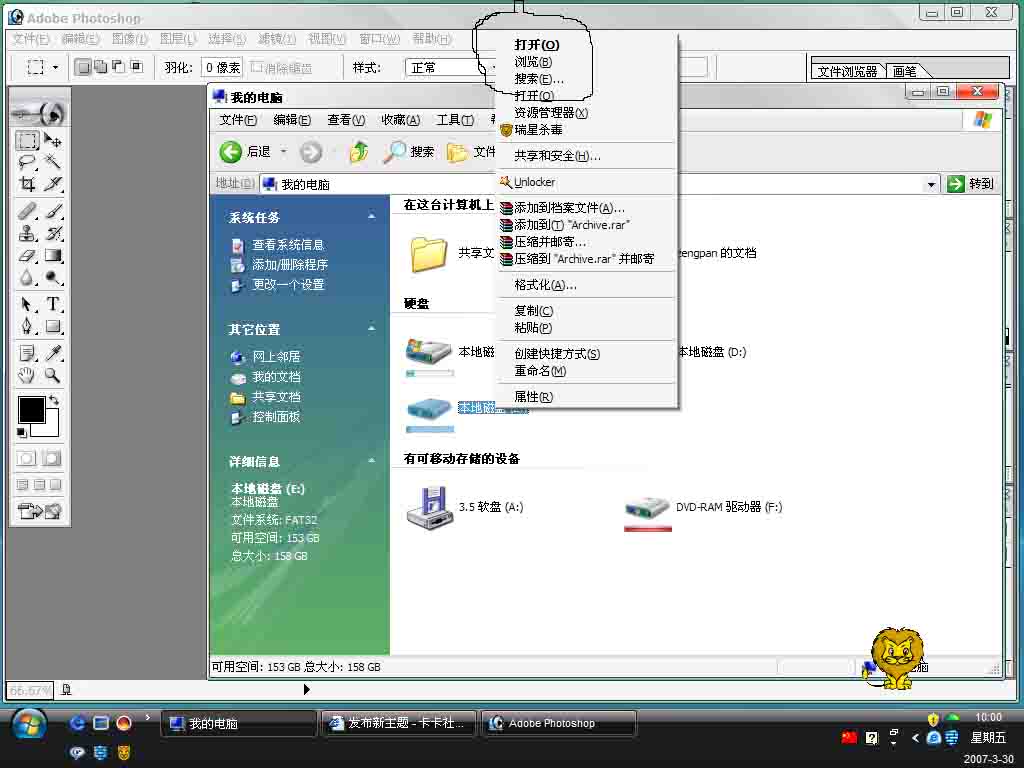
Task: Click the Up folder icon in My Computer toolbar
Action: coord(359,152)
